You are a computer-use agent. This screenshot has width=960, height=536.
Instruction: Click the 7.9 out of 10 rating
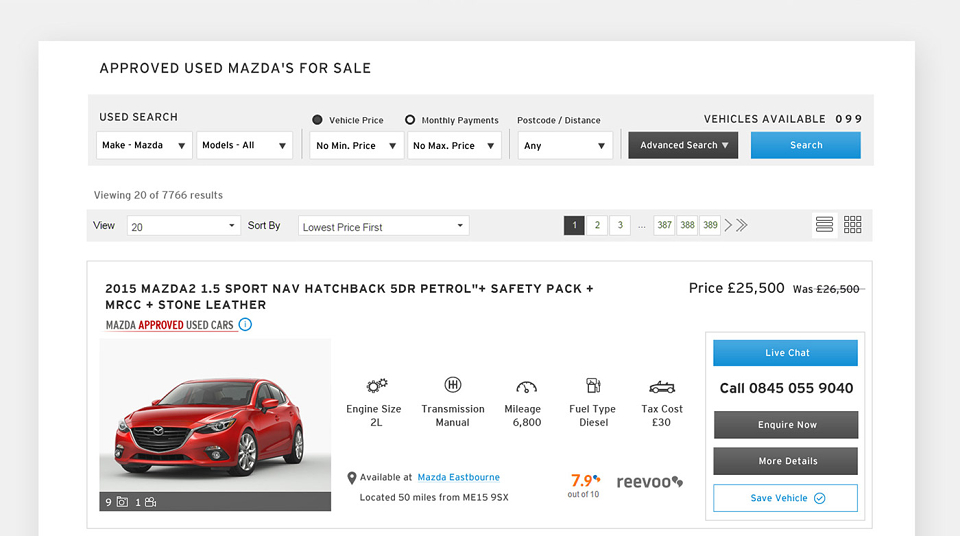tap(583, 485)
